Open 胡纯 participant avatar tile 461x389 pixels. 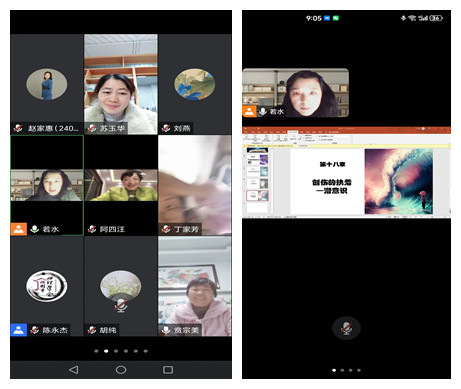click(x=121, y=286)
